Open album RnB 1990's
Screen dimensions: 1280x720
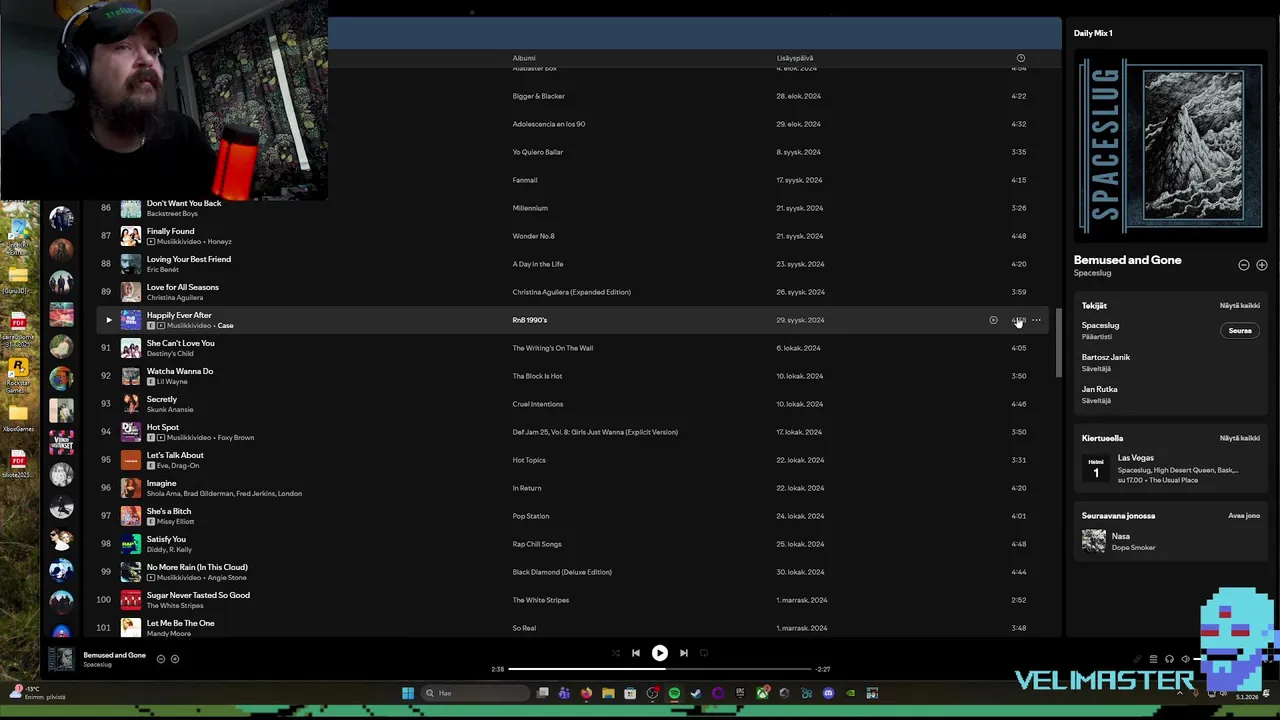pos(529,320)
